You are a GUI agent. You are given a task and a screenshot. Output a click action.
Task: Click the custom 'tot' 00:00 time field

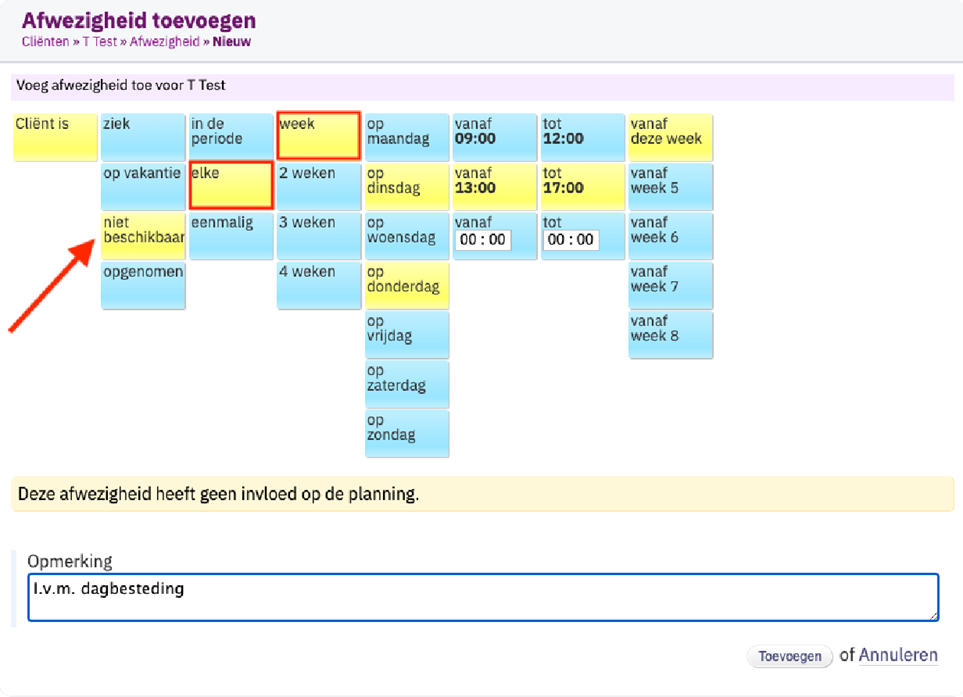pos(571,239)
